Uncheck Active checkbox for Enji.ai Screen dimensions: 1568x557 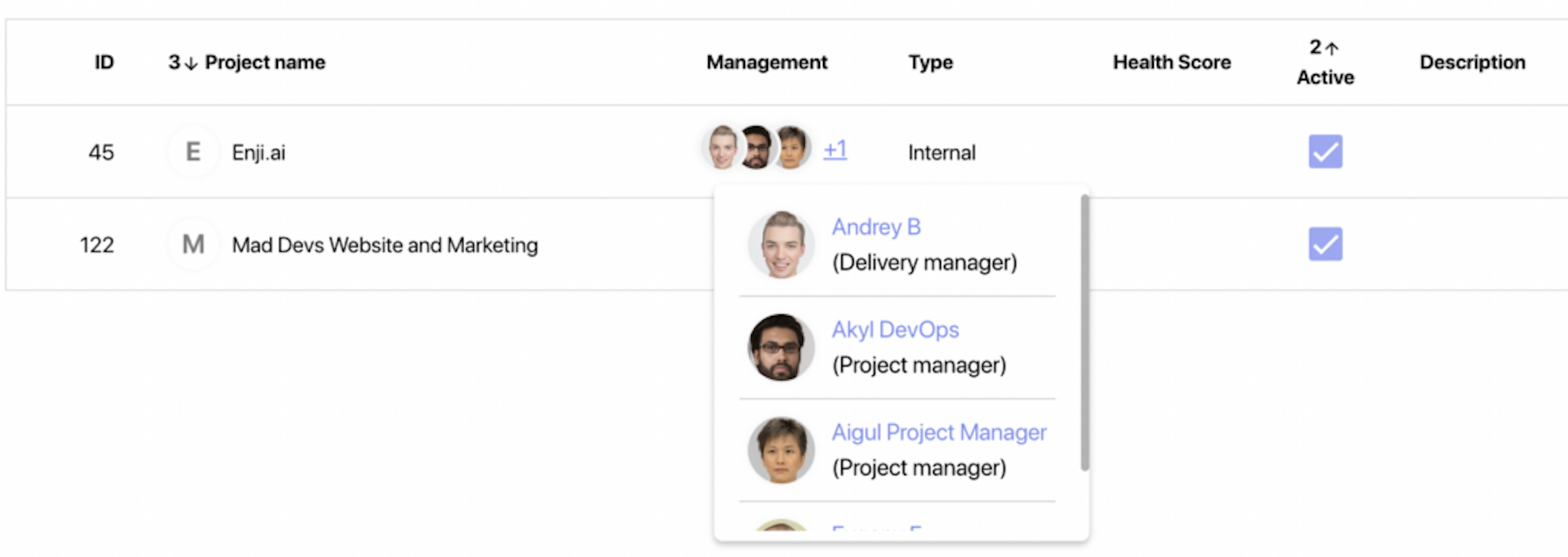(x=1325, y=151)
